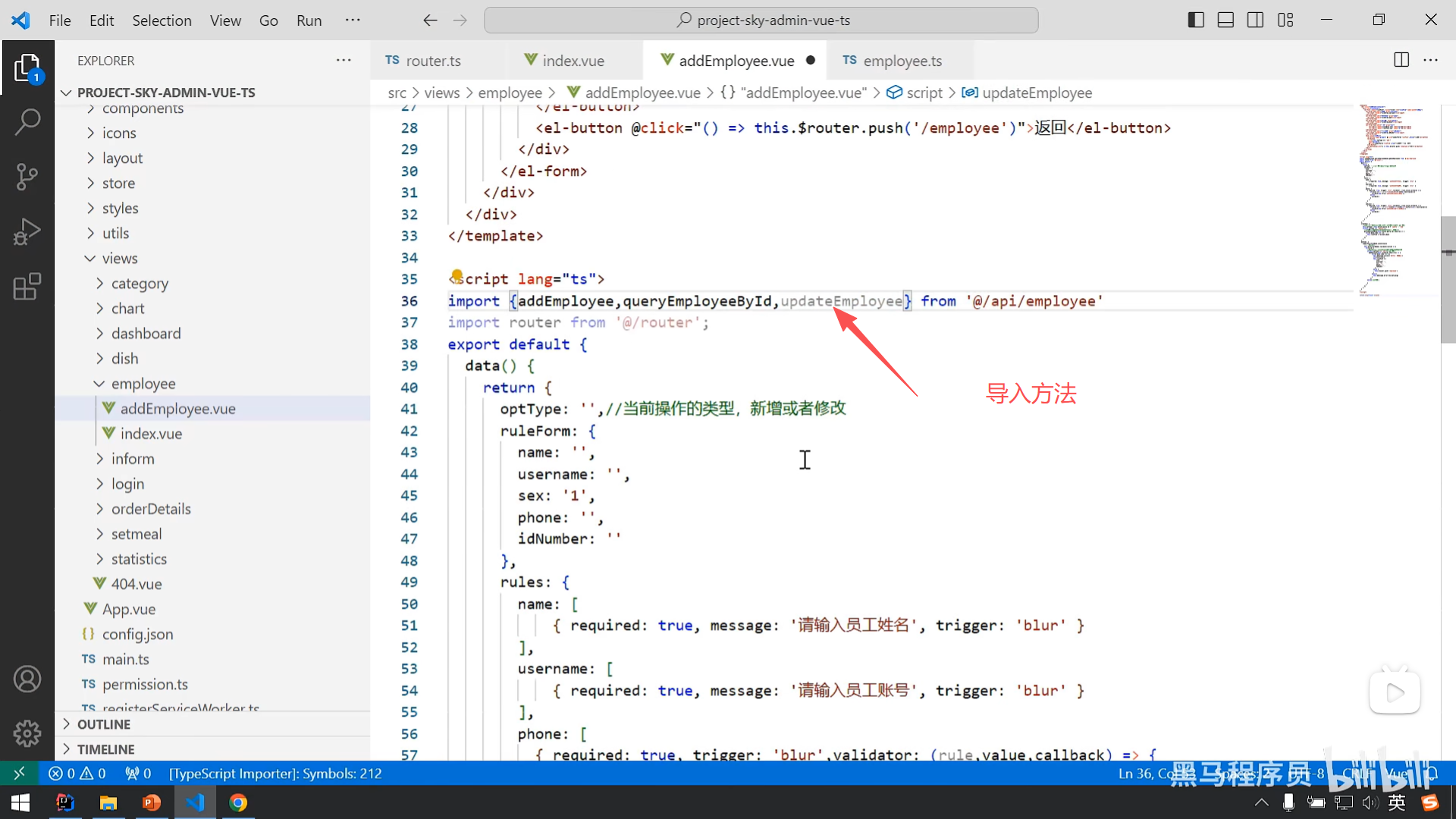Screen dimensions: 1456x819
Task: Click the lightbulb code action on line 35
Action: point(457,276)
